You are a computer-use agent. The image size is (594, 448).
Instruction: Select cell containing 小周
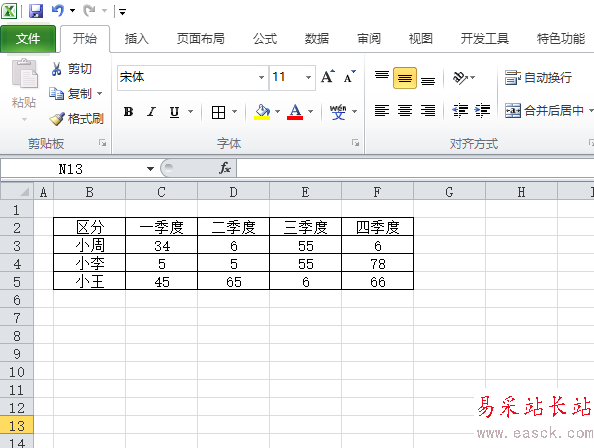tap(89, 245)
